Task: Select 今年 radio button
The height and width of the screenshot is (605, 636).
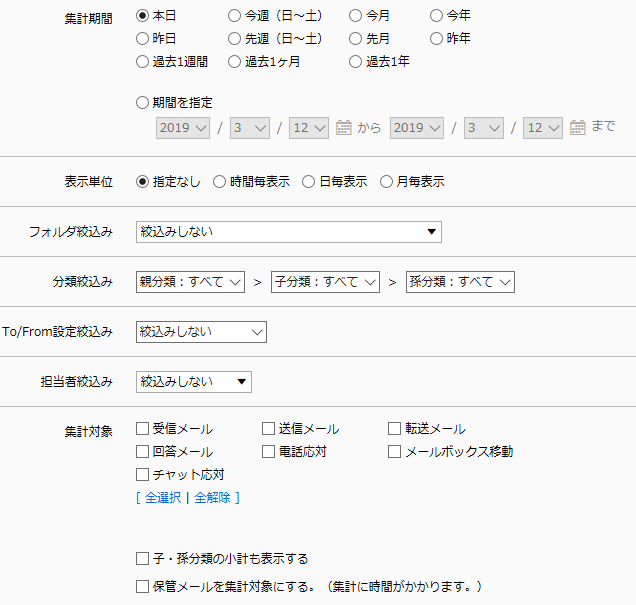Action: click(x=436, y=16)
